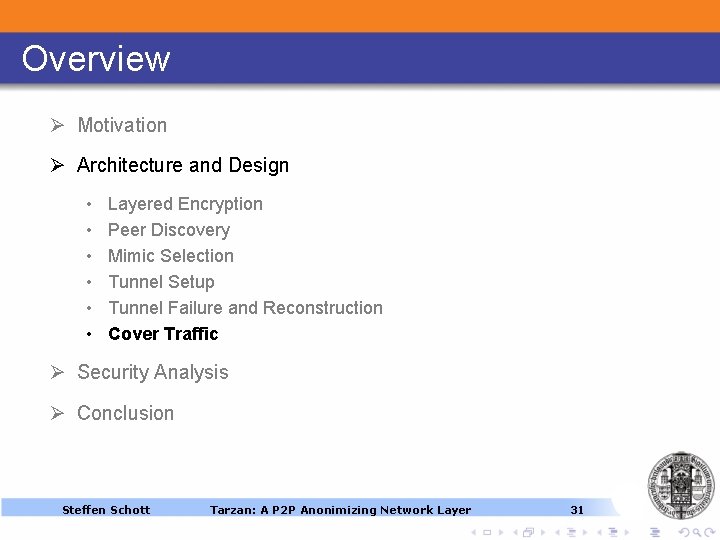Click slide number 31
The height and width of the screenshot is (540, 720).
(577, 510)
